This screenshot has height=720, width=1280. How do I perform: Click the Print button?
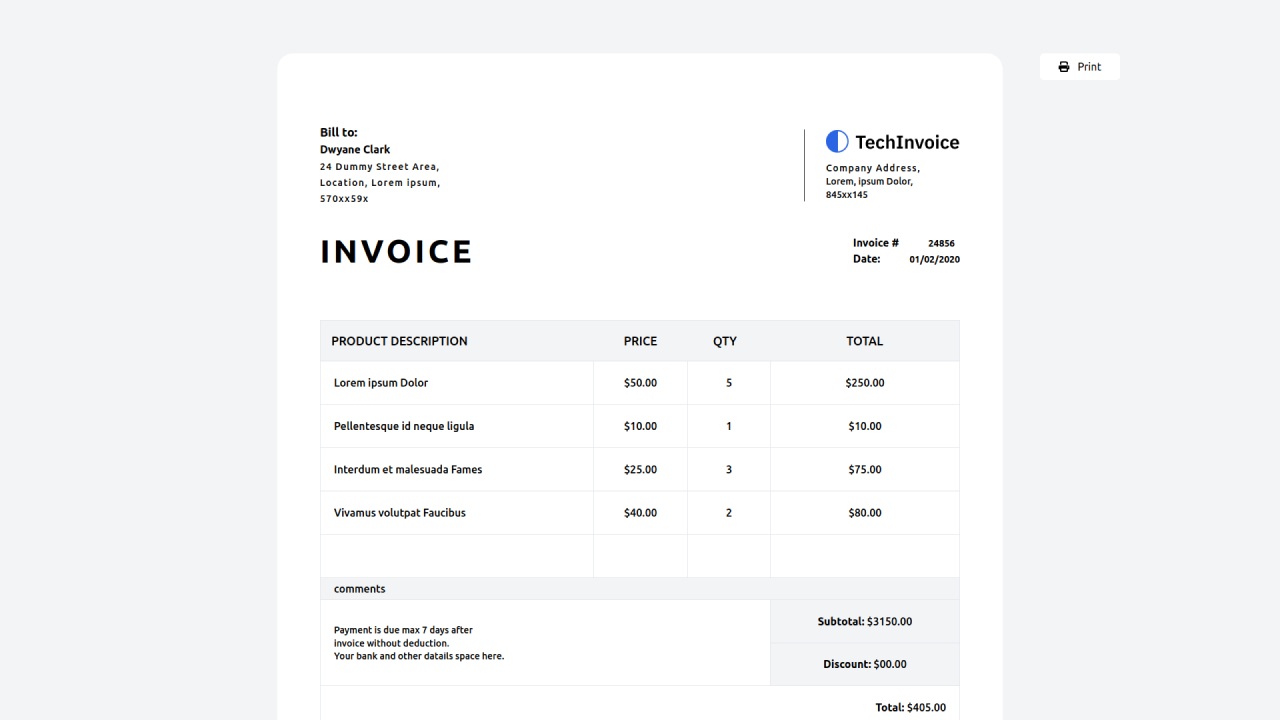pos(1079,67)
